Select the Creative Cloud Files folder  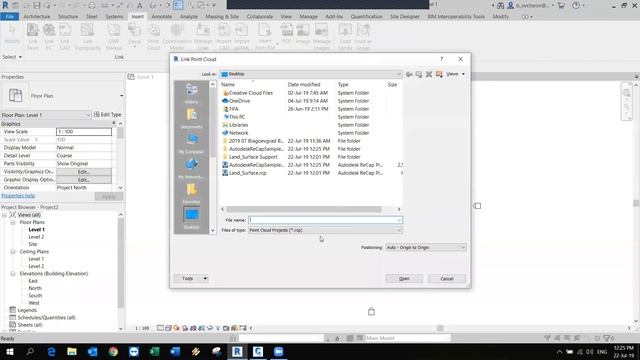pyautogui.click(x=251, y=93)
